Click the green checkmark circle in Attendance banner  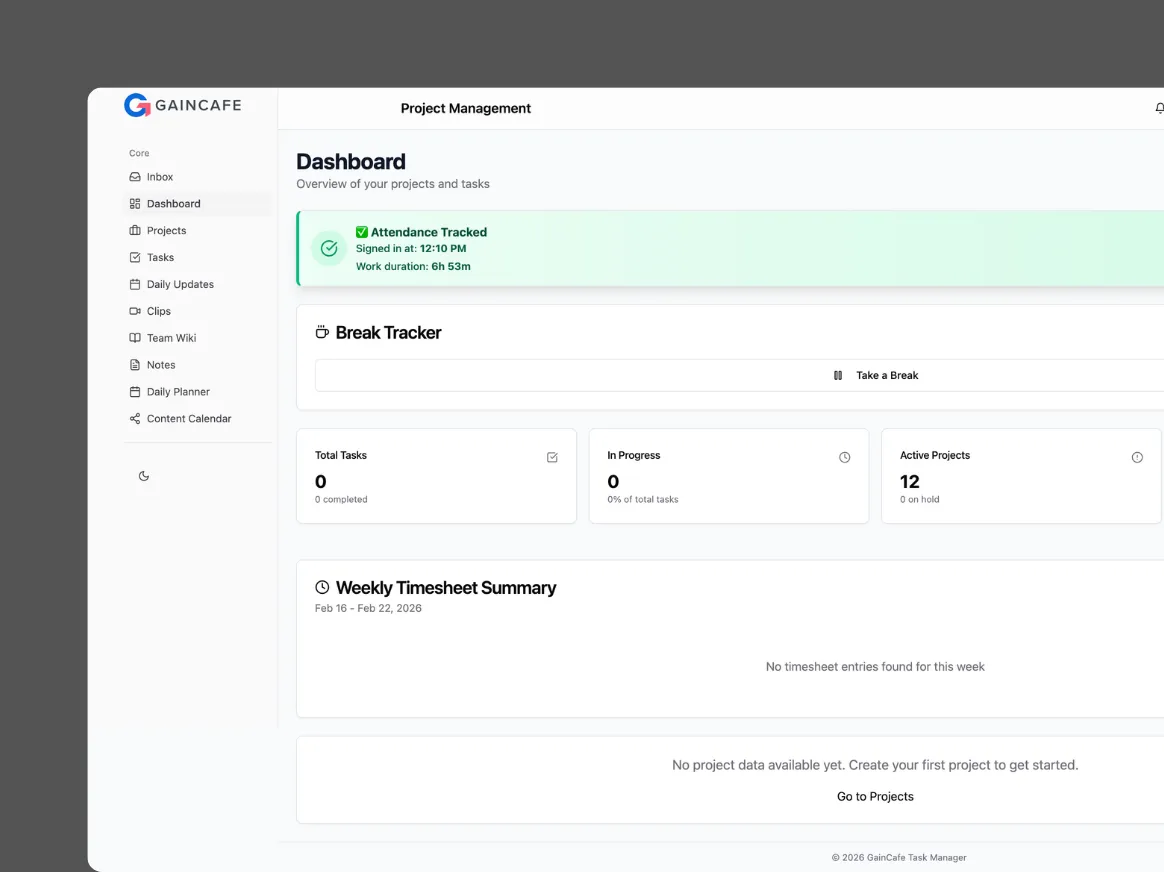click(x=329, y=248)
